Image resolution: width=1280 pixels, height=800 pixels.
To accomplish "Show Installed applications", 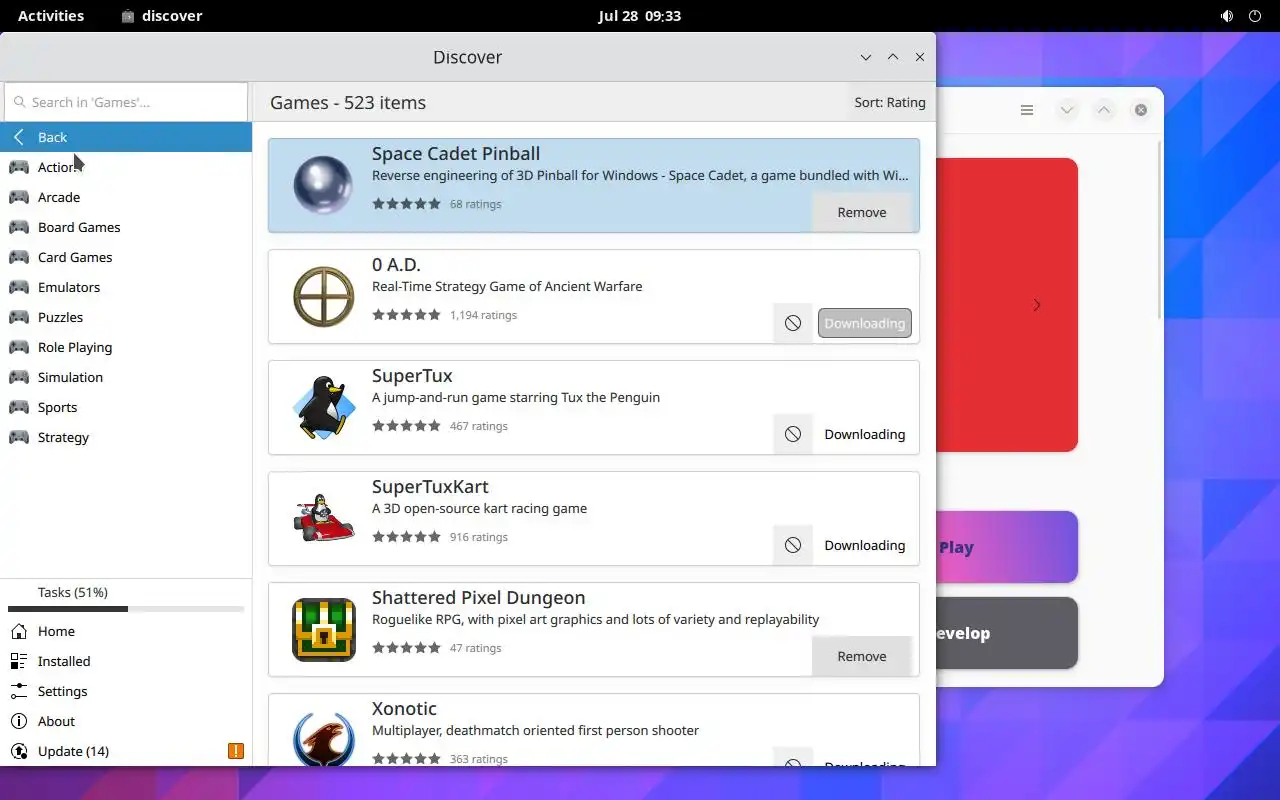I will [x=126, y=661].
